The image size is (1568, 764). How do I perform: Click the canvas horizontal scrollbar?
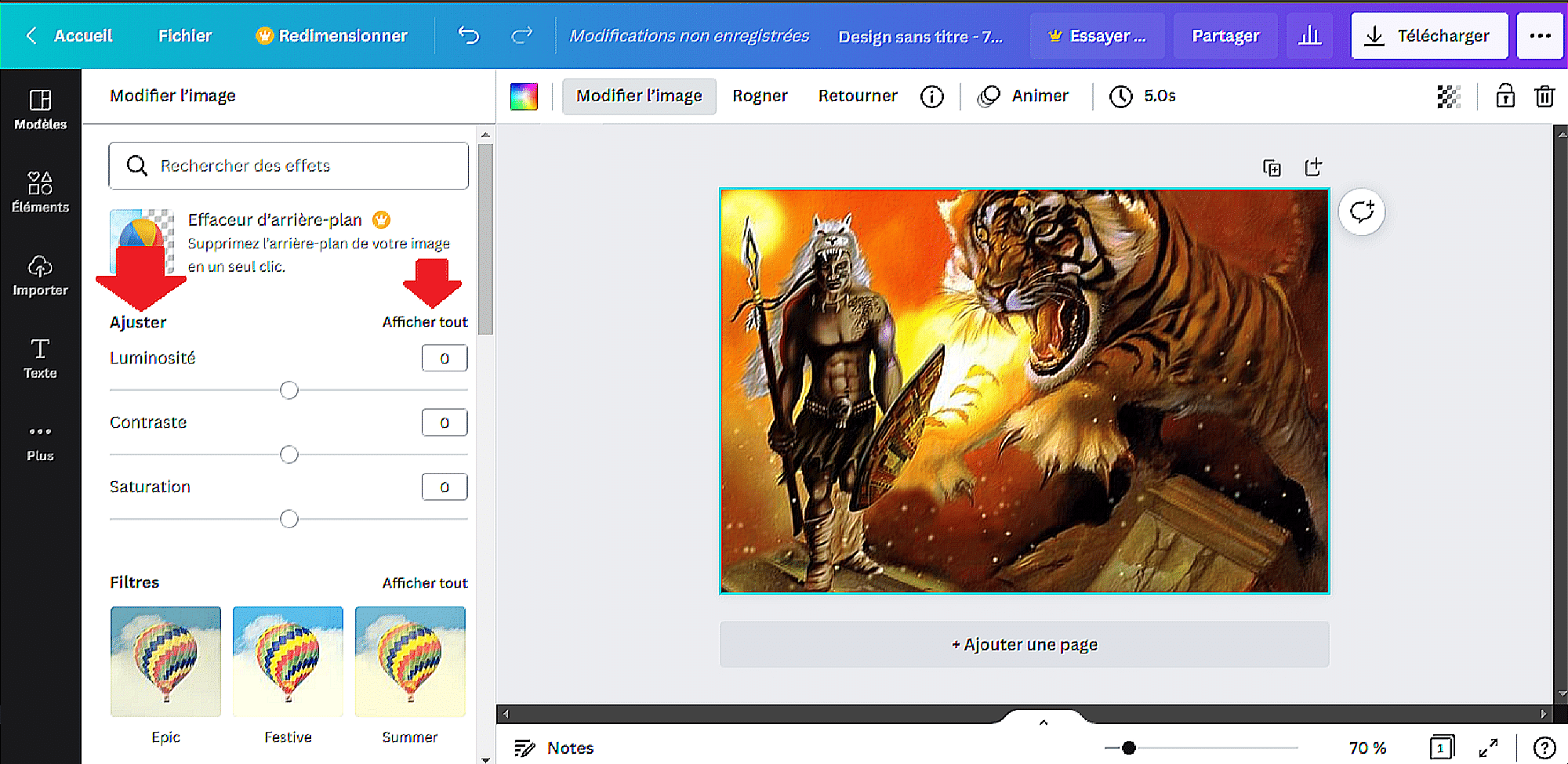pyautogui.click(x=1024, y=714)
